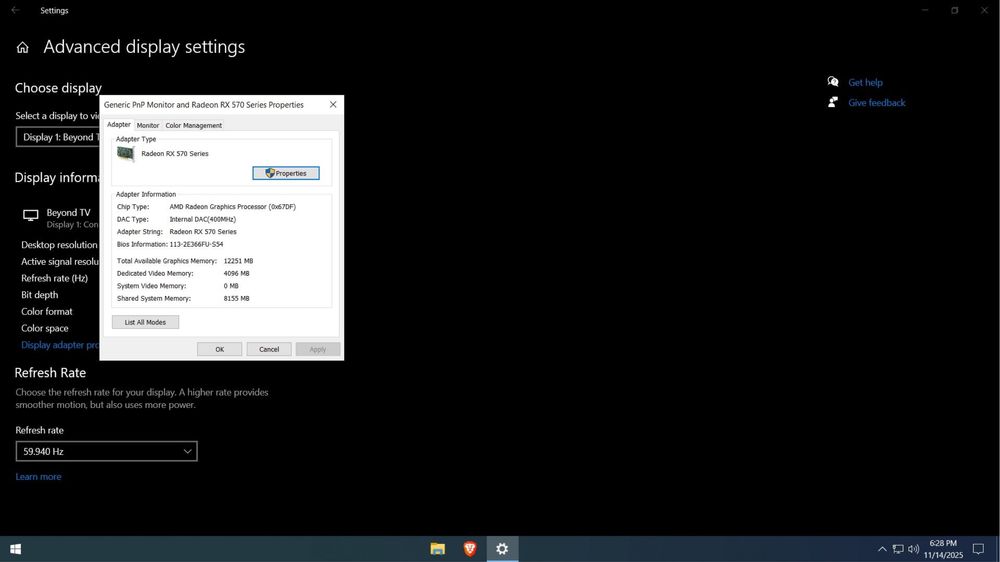Image resolution: width=1000 pixels, height=562 pixels.
Task: Switch to the Color Management tab
Action: coord(194,126)
